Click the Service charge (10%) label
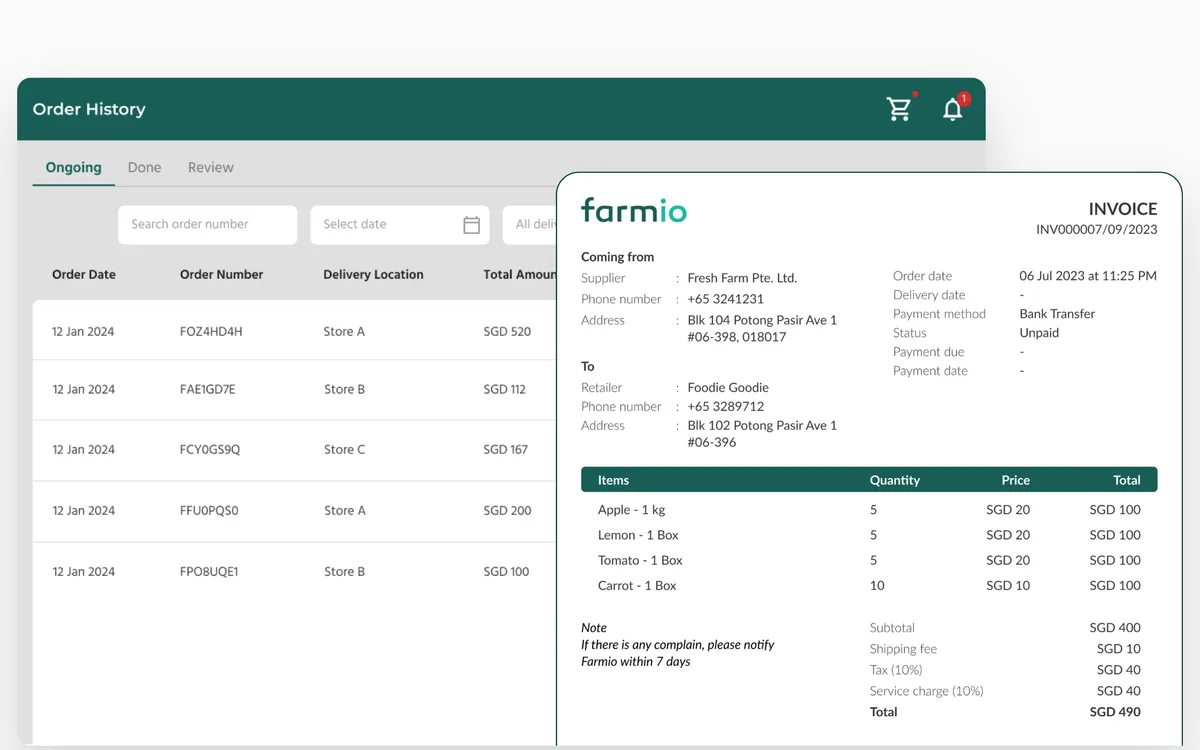Image resolution: width=1200 pixels, height=750 pixels. (x=927, y=691)
